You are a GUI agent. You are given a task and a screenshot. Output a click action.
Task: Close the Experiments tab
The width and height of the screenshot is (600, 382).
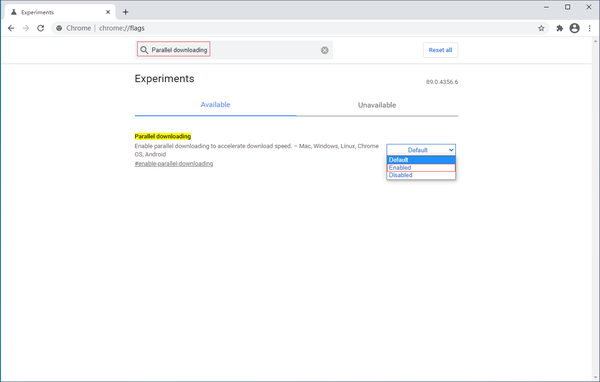coord(108,12)
